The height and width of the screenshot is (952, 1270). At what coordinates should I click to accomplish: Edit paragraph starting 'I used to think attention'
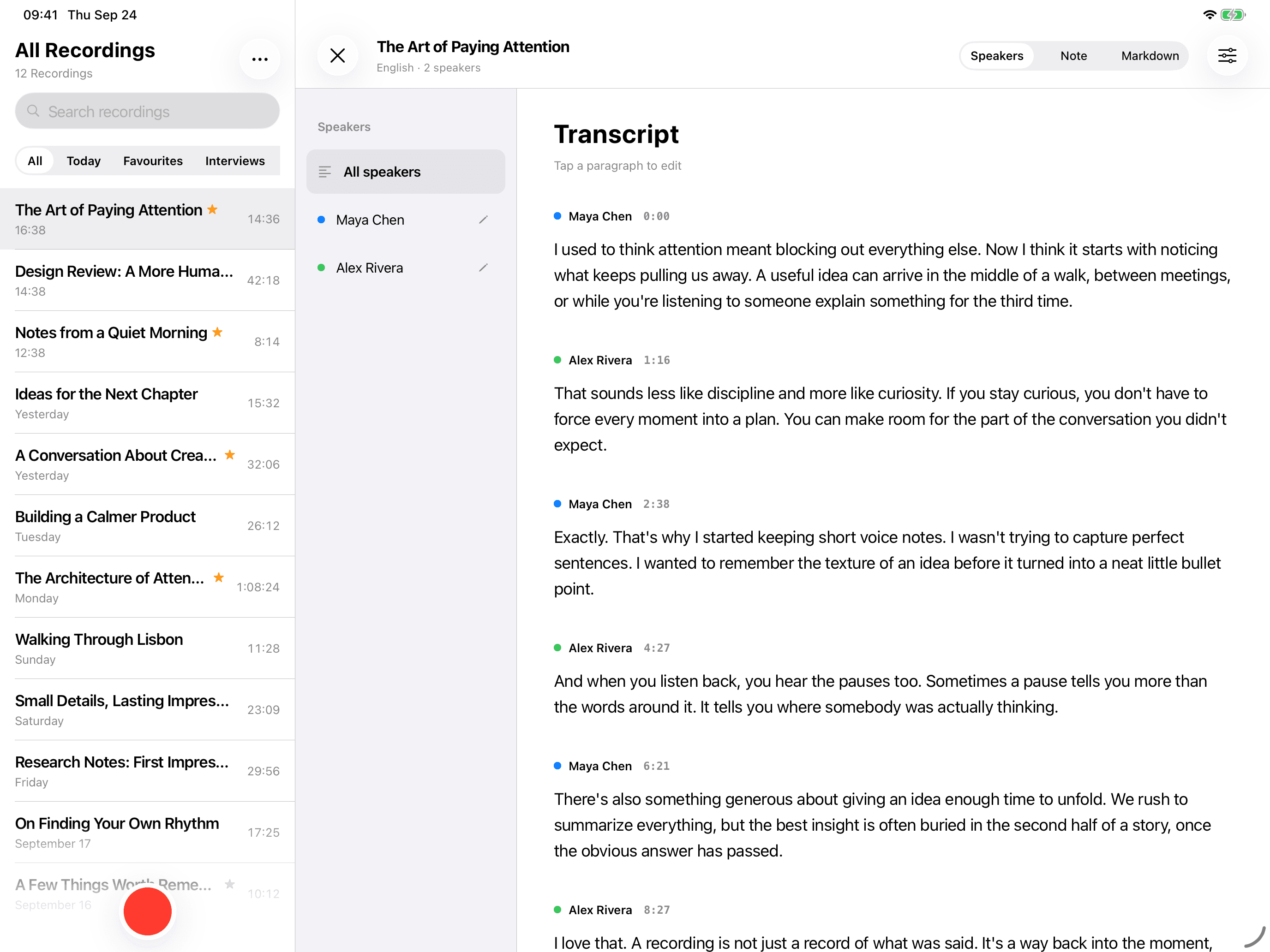point(892,275)
